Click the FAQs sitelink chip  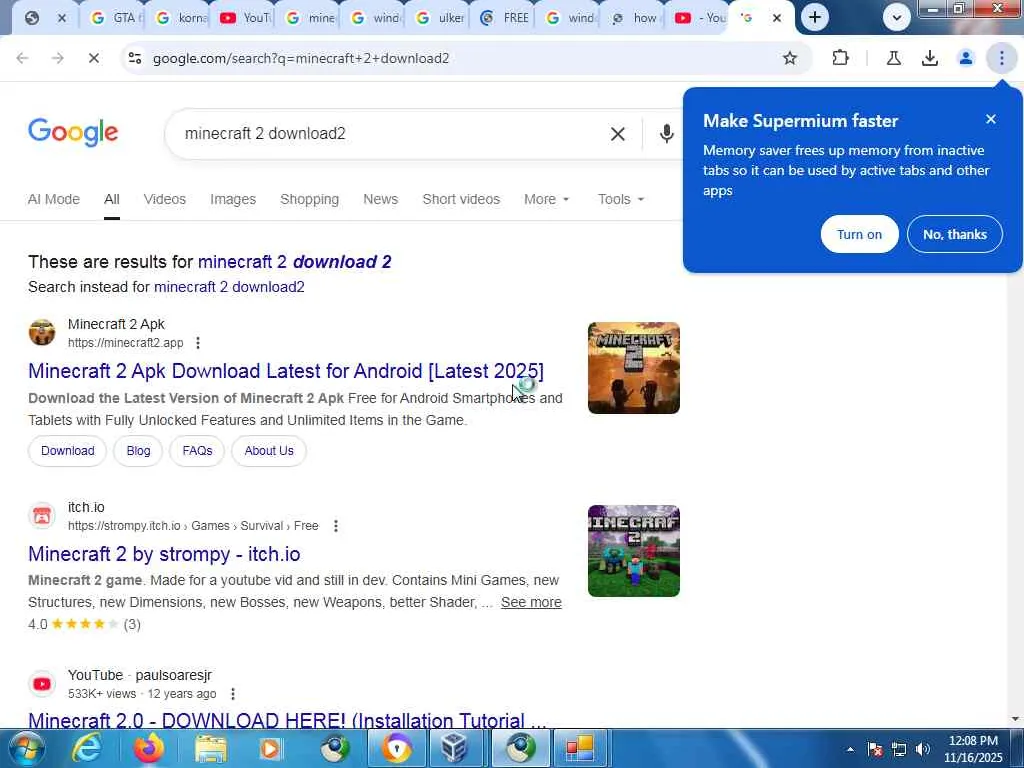pyautogui.click(x=197, y=451)
